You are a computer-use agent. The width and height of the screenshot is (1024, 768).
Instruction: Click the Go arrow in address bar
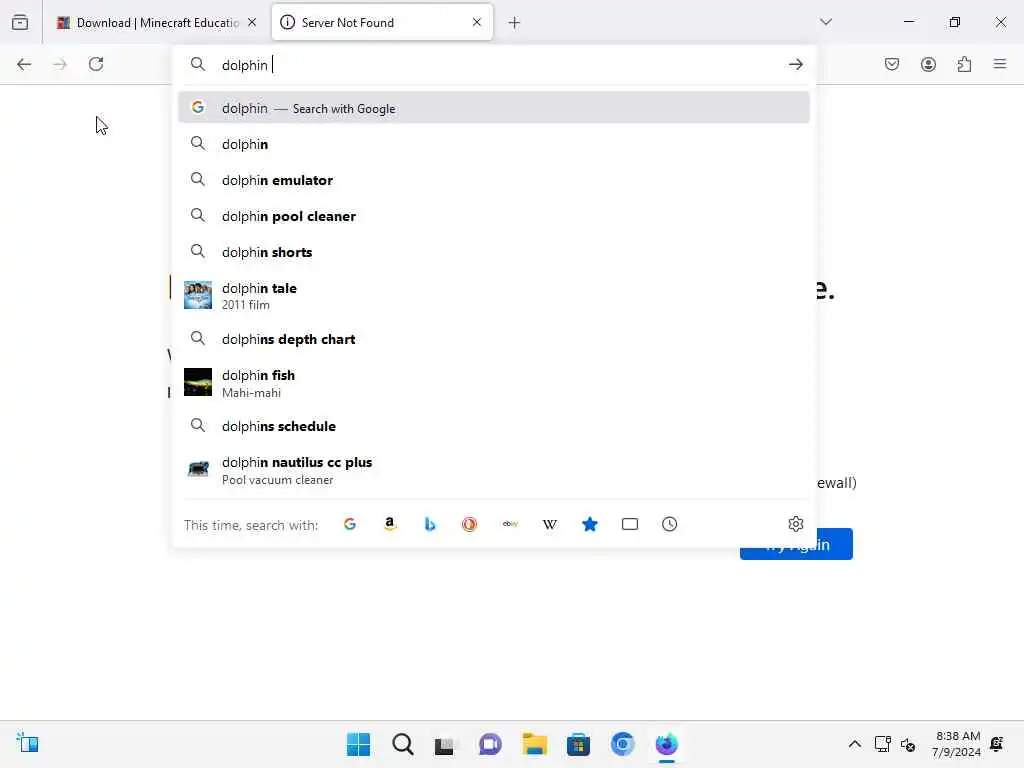pos(795,65)
